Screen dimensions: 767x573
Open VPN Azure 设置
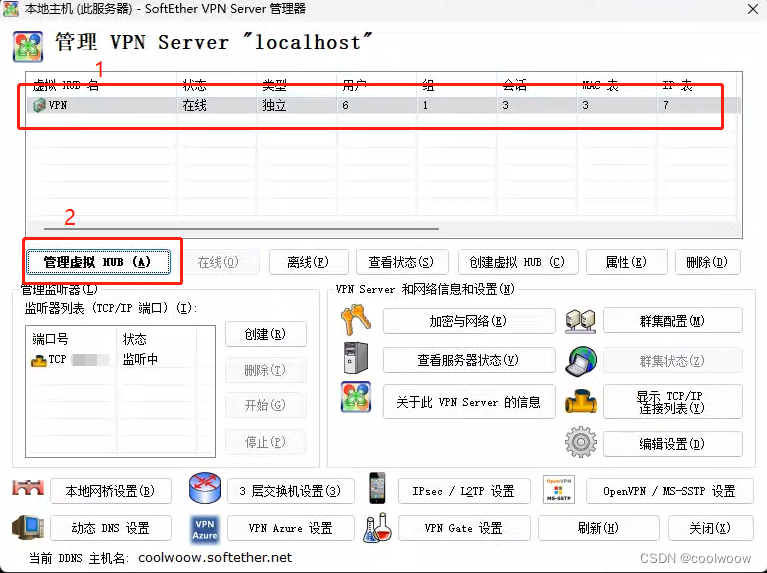coord(291,528)
